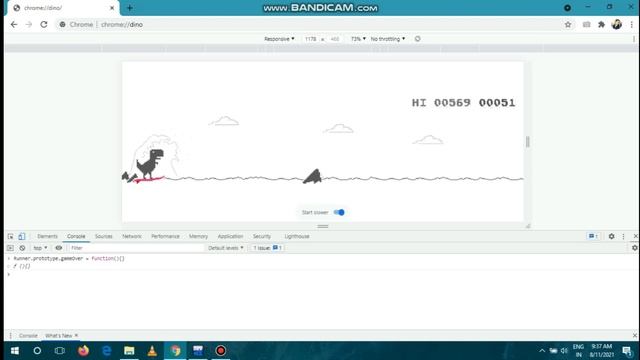640x360 pixels.
Task: Click the volume speaker tray icon
Action: [x=564, y=351]
